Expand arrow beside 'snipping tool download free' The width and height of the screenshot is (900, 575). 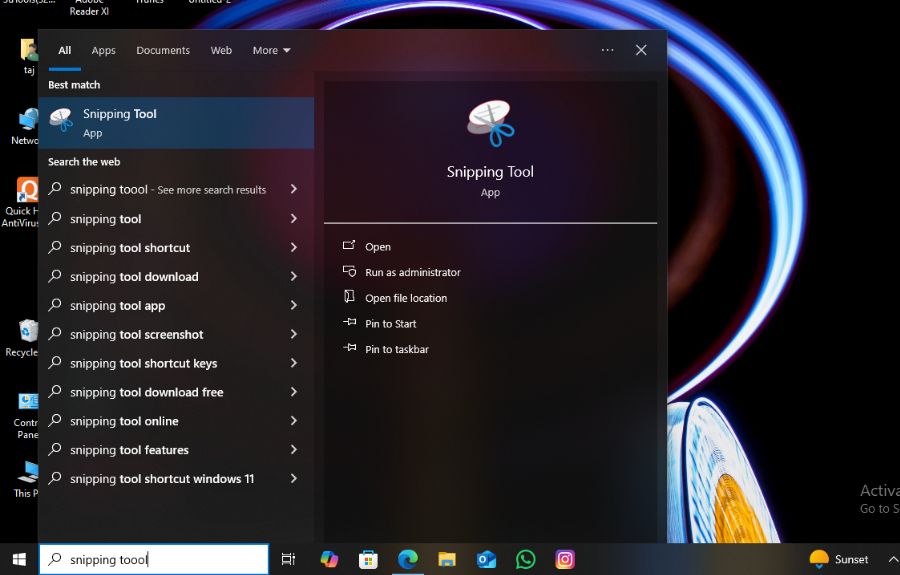(x=293, y=391)
